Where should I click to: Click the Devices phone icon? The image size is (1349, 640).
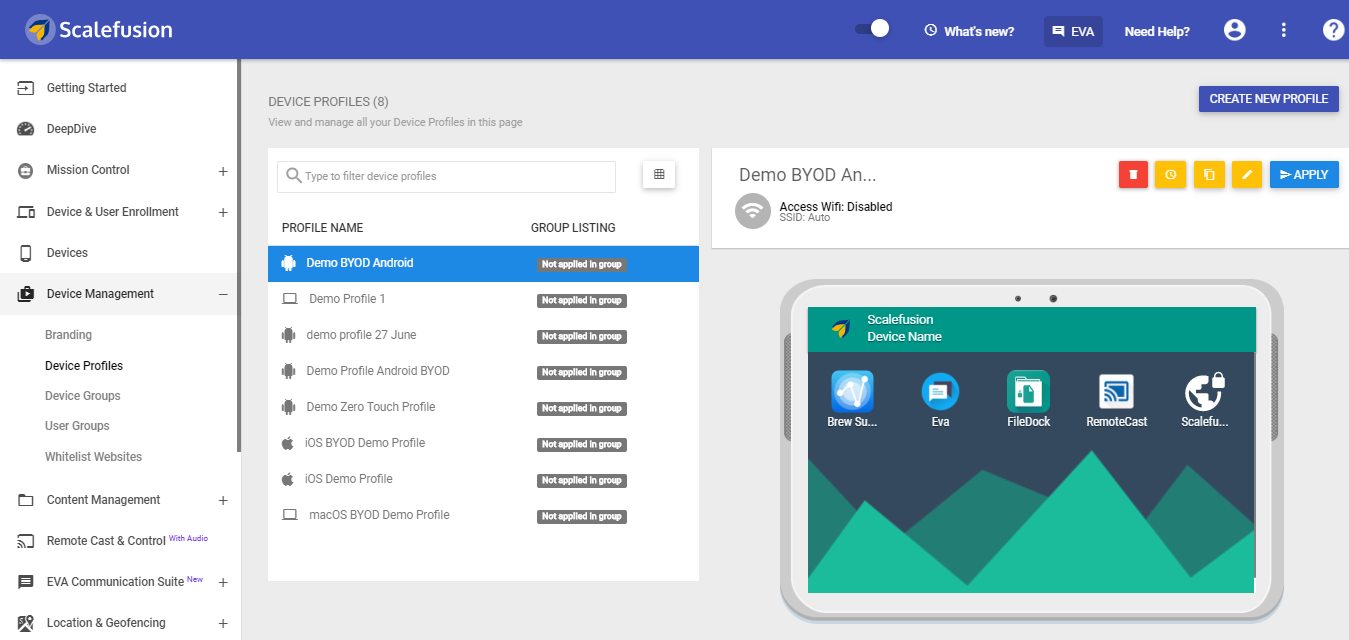(26, 253)
